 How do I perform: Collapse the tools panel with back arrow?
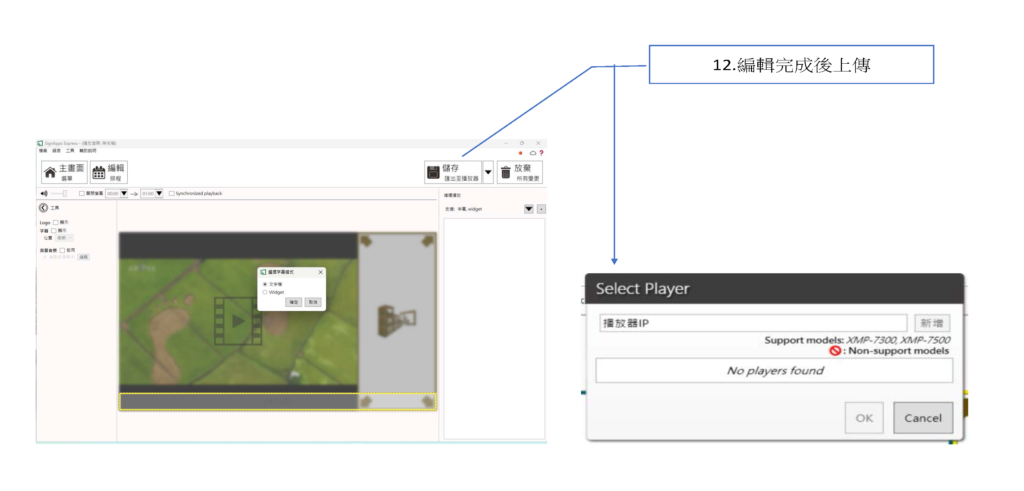point(43,208)
